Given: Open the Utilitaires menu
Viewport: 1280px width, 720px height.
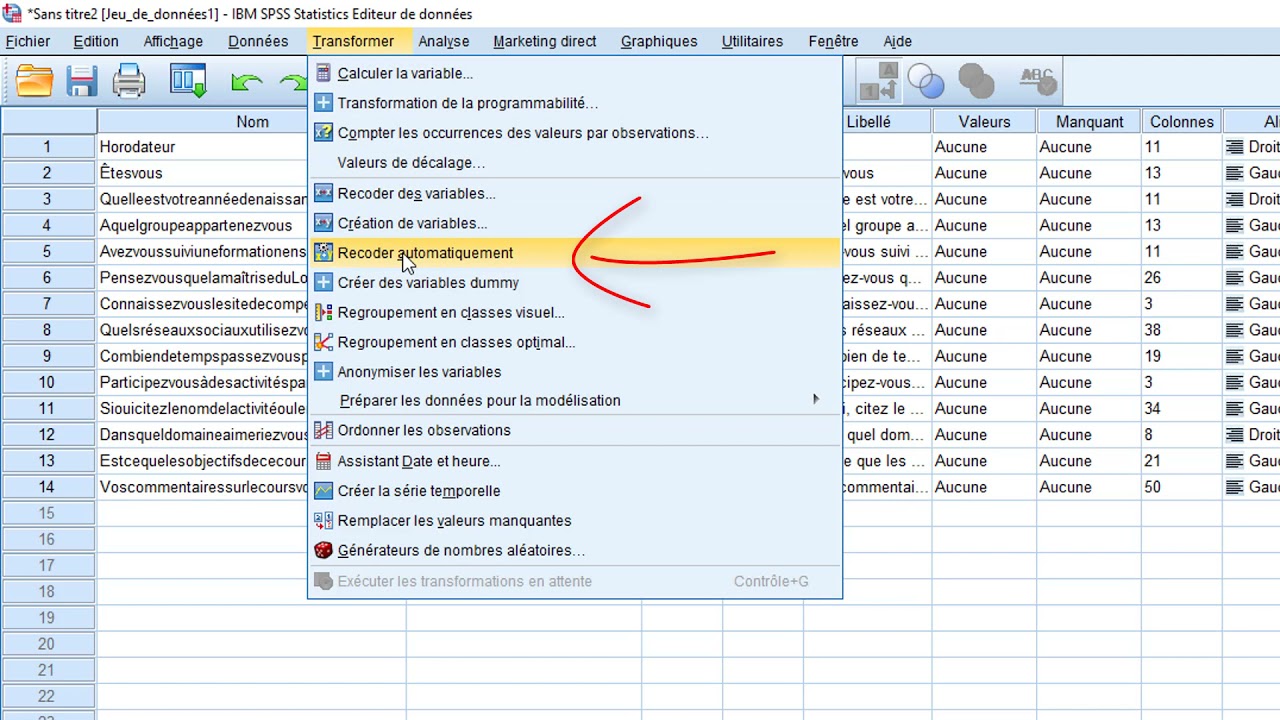Looking at the screenshot, I should pyautogui.click(x=753, y=41).
